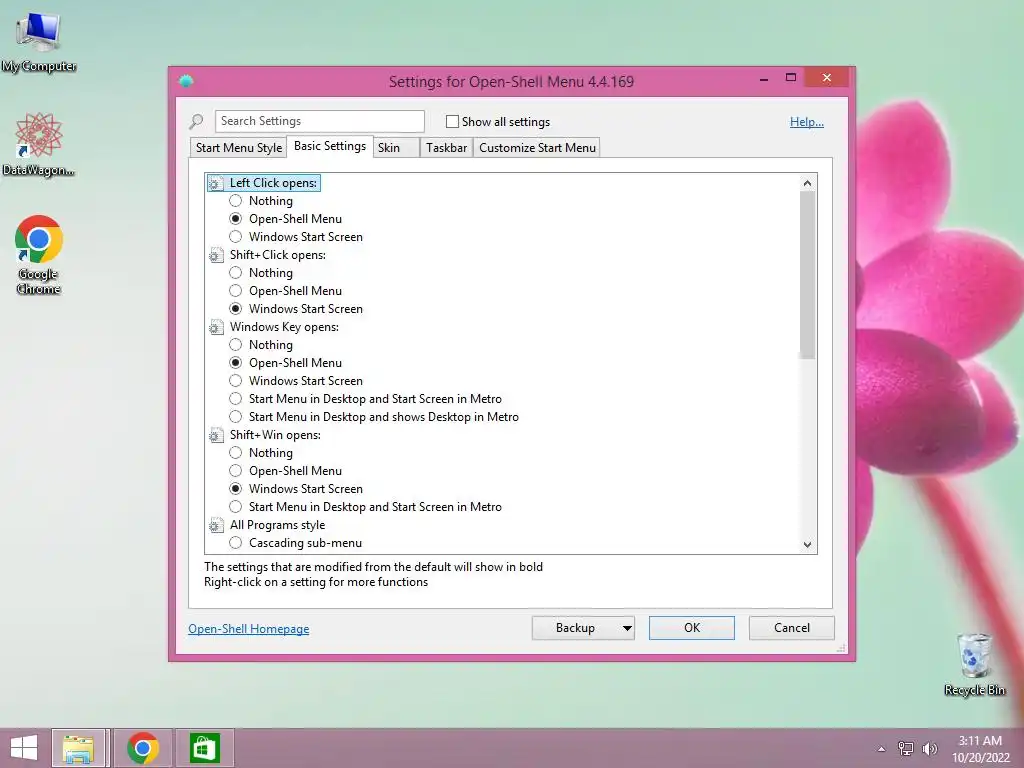This screenshot has height=768, width=1024.
Task: Open the Windows Start button
Action: [x=24, y=748]
